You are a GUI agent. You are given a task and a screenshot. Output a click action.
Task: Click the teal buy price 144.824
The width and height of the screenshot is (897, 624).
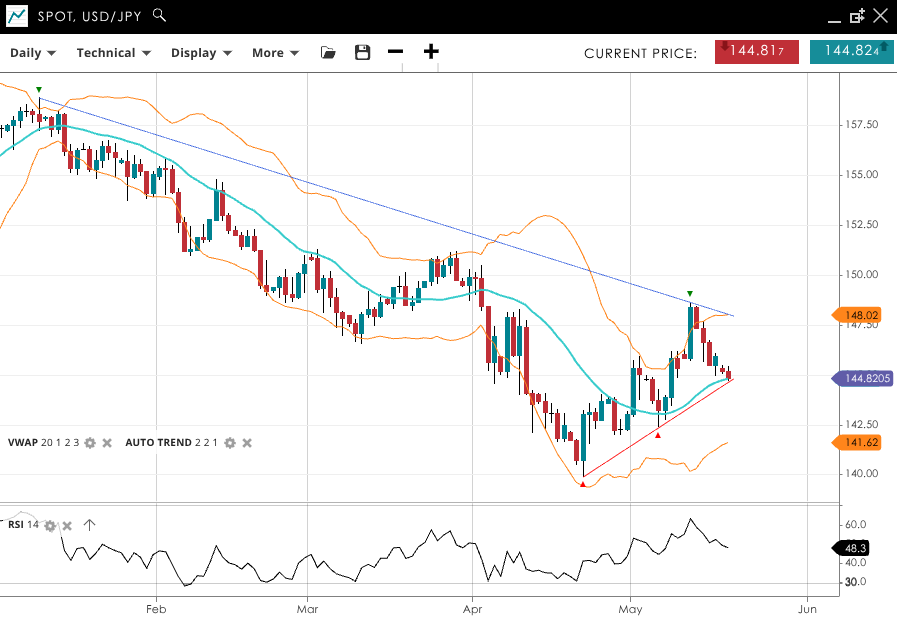pyautogui.click(x=851, y=52)
